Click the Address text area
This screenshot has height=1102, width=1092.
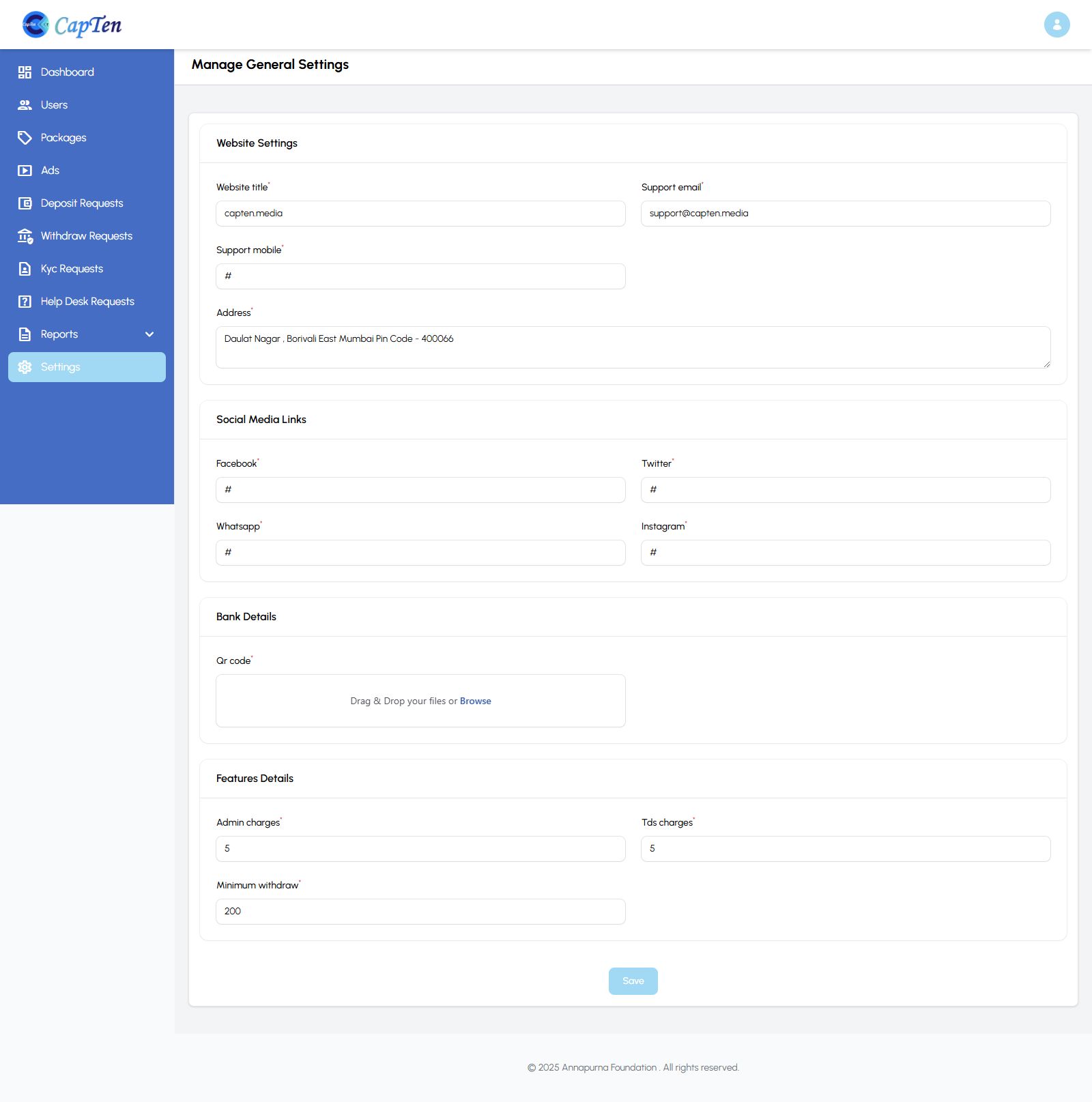(633, 347)
